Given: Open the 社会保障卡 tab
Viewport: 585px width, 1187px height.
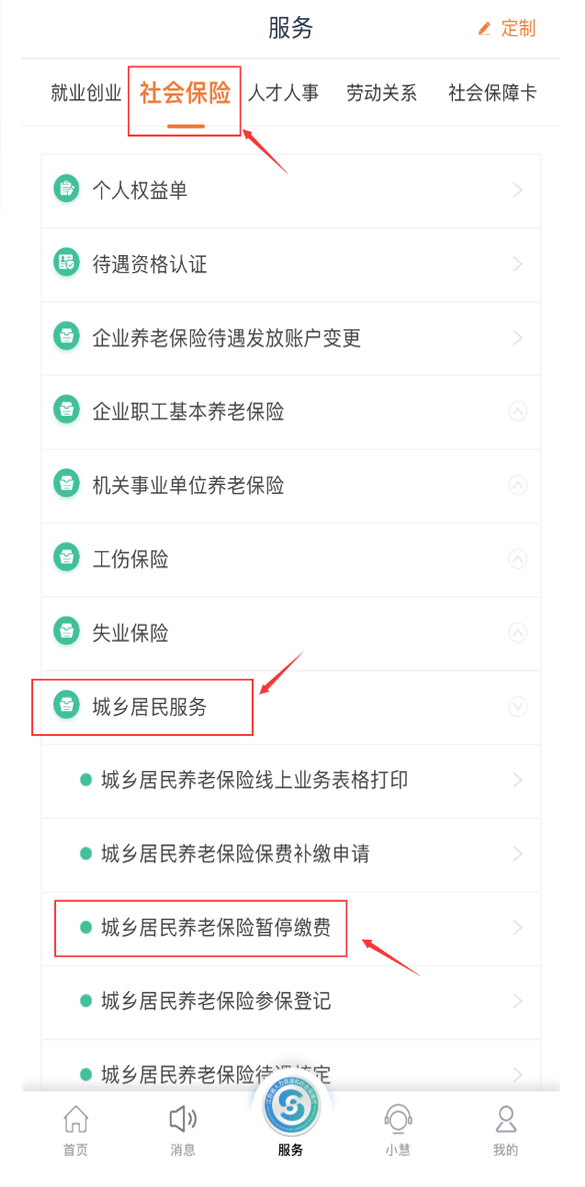Looking at the screenshot, I should [x=493, y=93].
